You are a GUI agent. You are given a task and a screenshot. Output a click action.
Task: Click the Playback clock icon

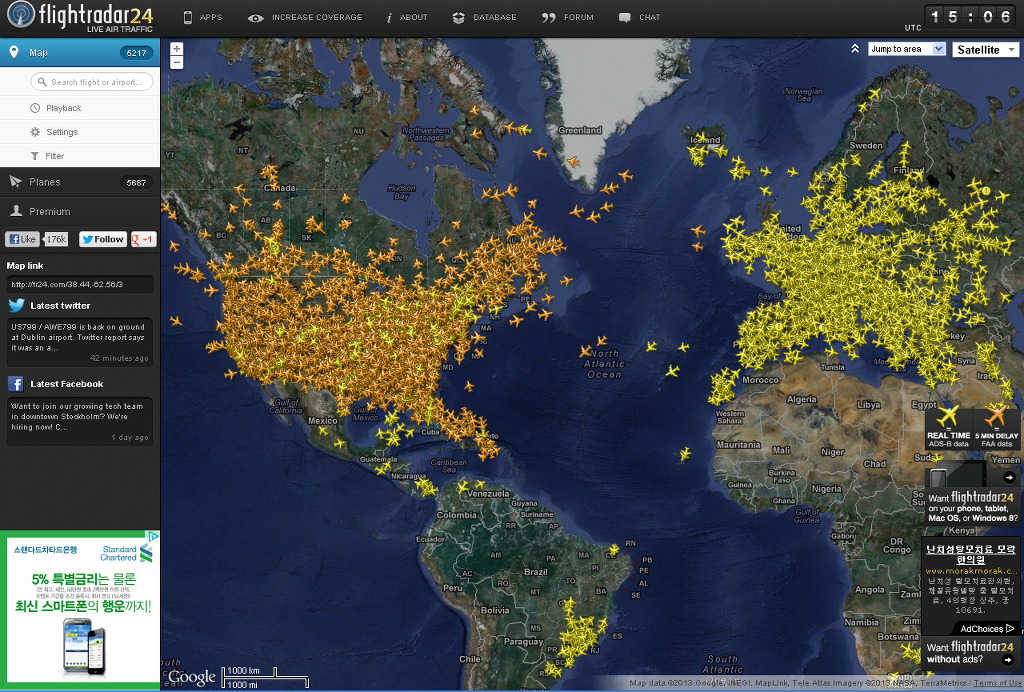[35, 108]
